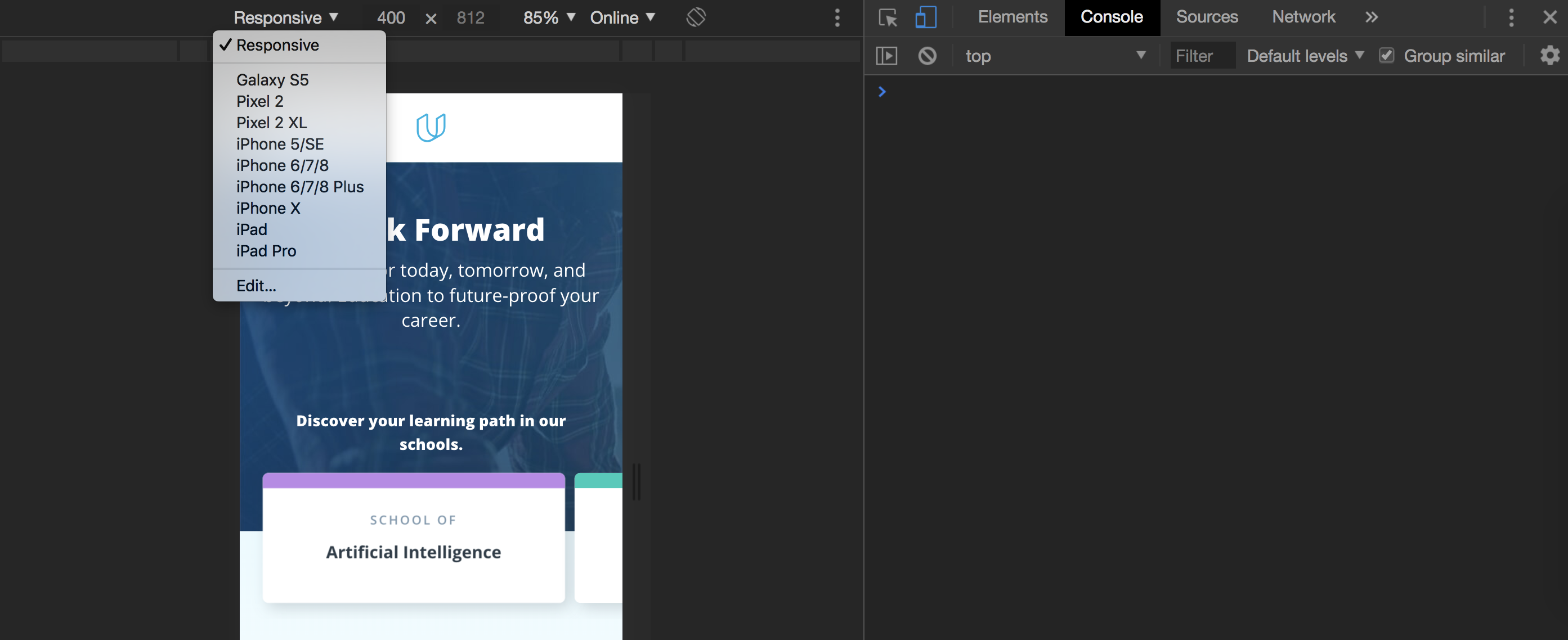
Task: Click Edit... in the device menu
Action: tap(256, 286)
